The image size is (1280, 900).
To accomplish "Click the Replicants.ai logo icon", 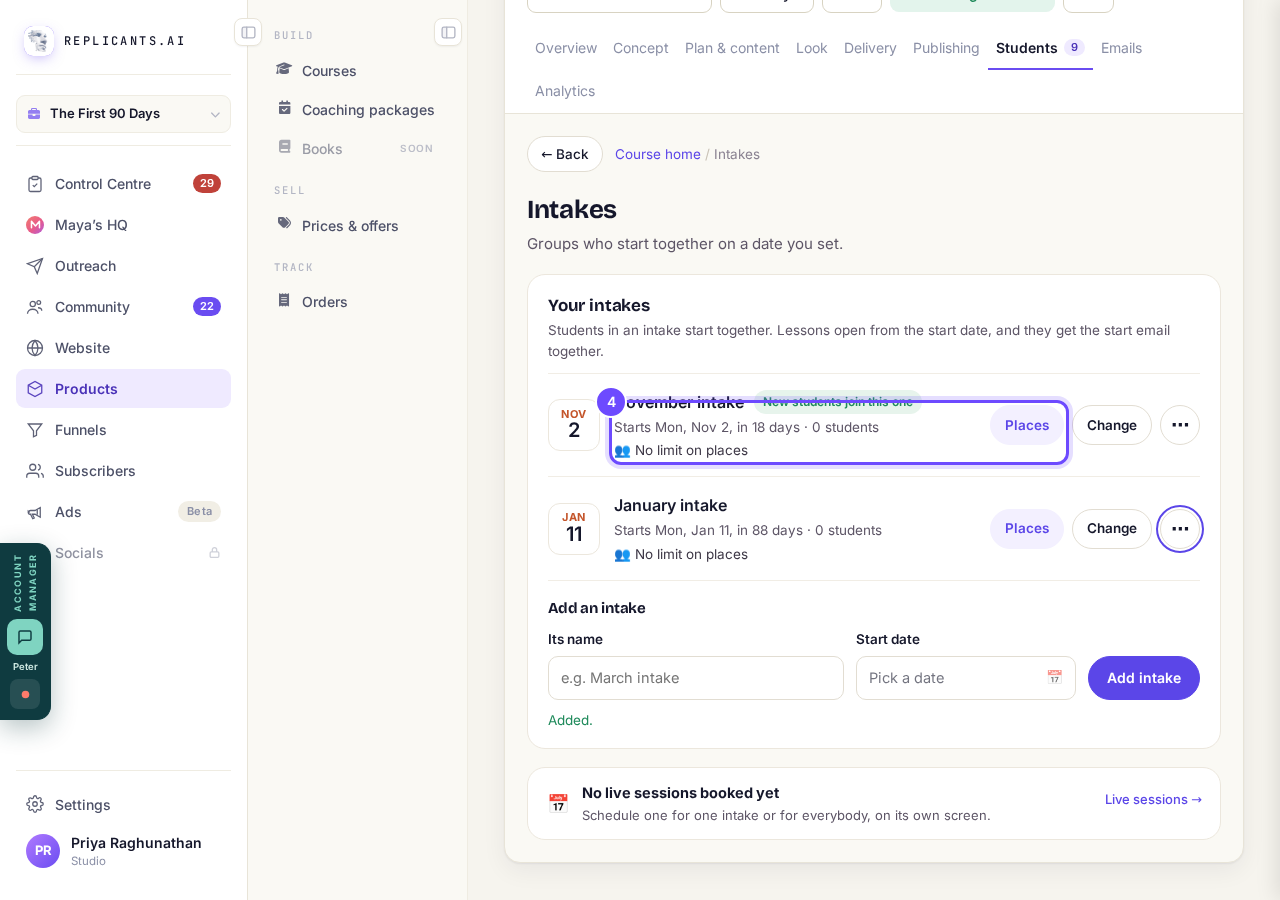I will [39, 41].
